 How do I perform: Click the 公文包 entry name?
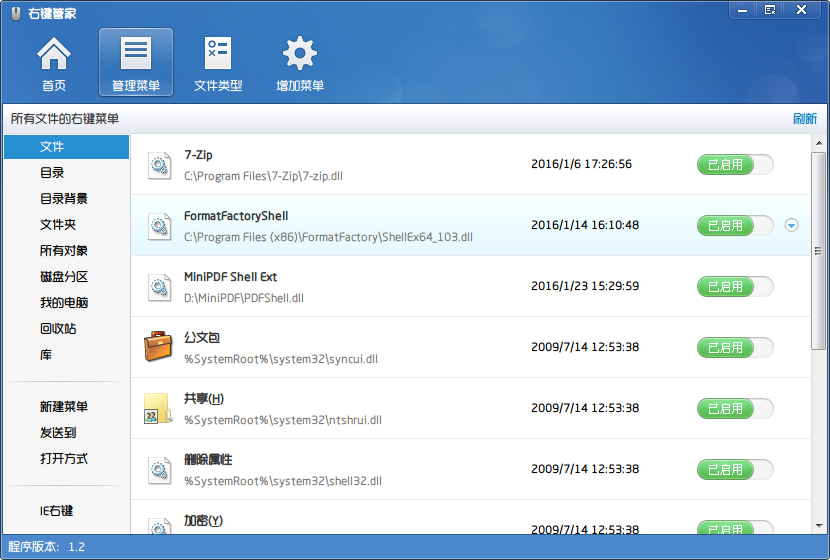pyautogui.click(x=202, y=338)
